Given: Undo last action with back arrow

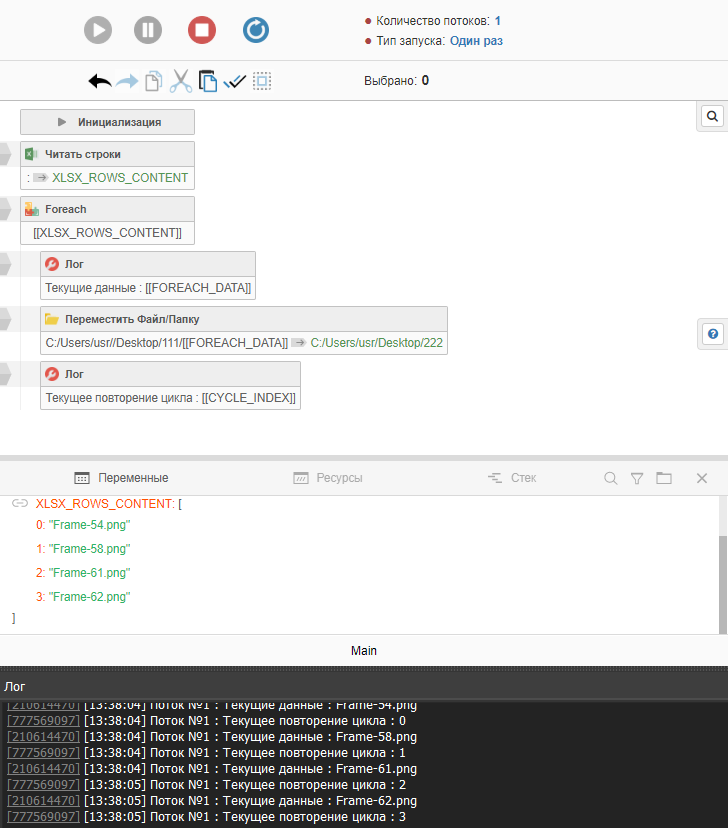Looking at the screenshot, I should tap(100, 81).
